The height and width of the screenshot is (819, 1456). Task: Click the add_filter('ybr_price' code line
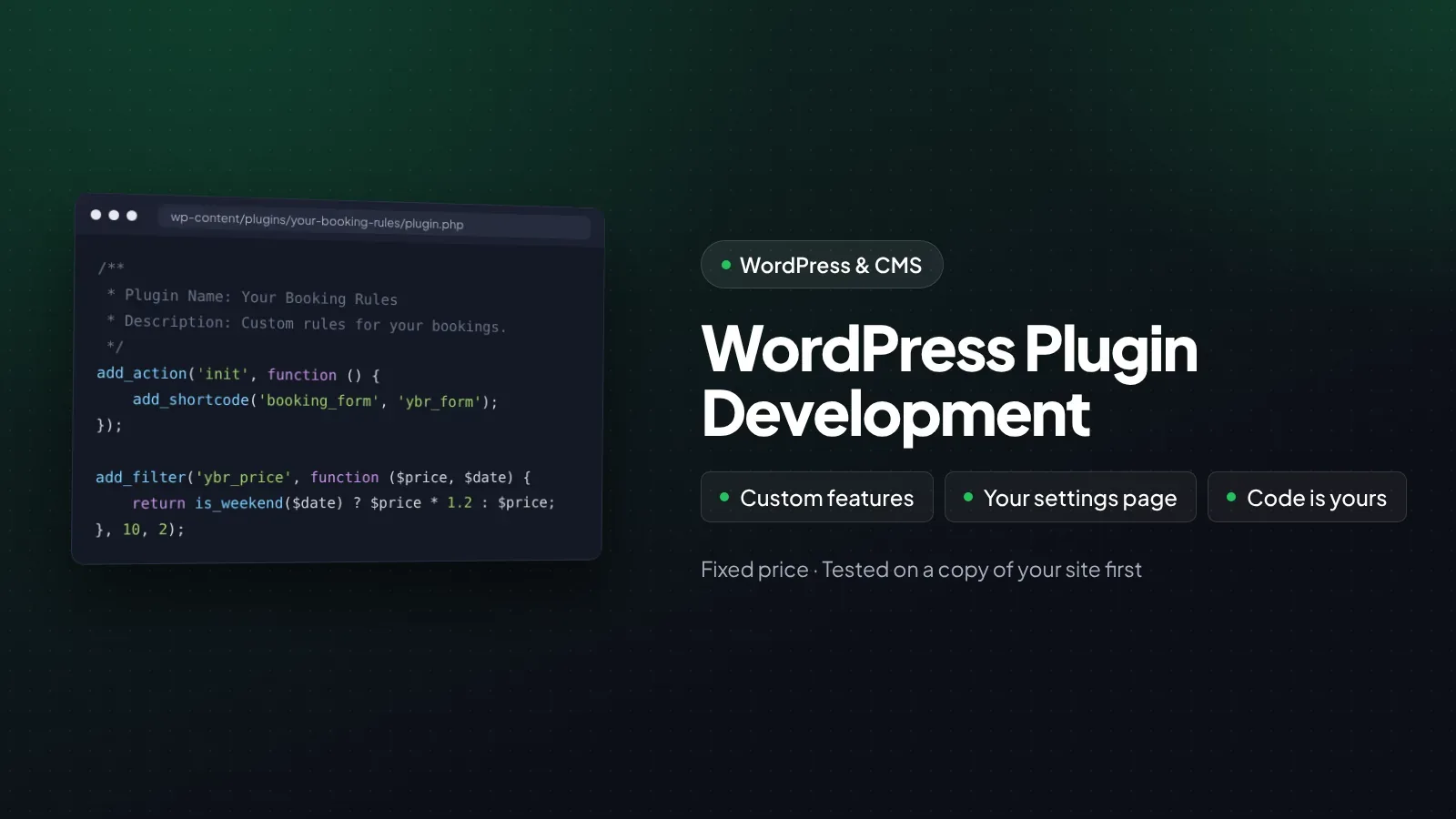[313, 477]
